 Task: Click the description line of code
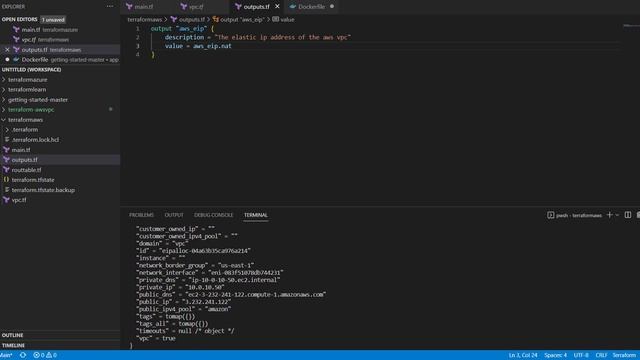click(x=258, y=37)
